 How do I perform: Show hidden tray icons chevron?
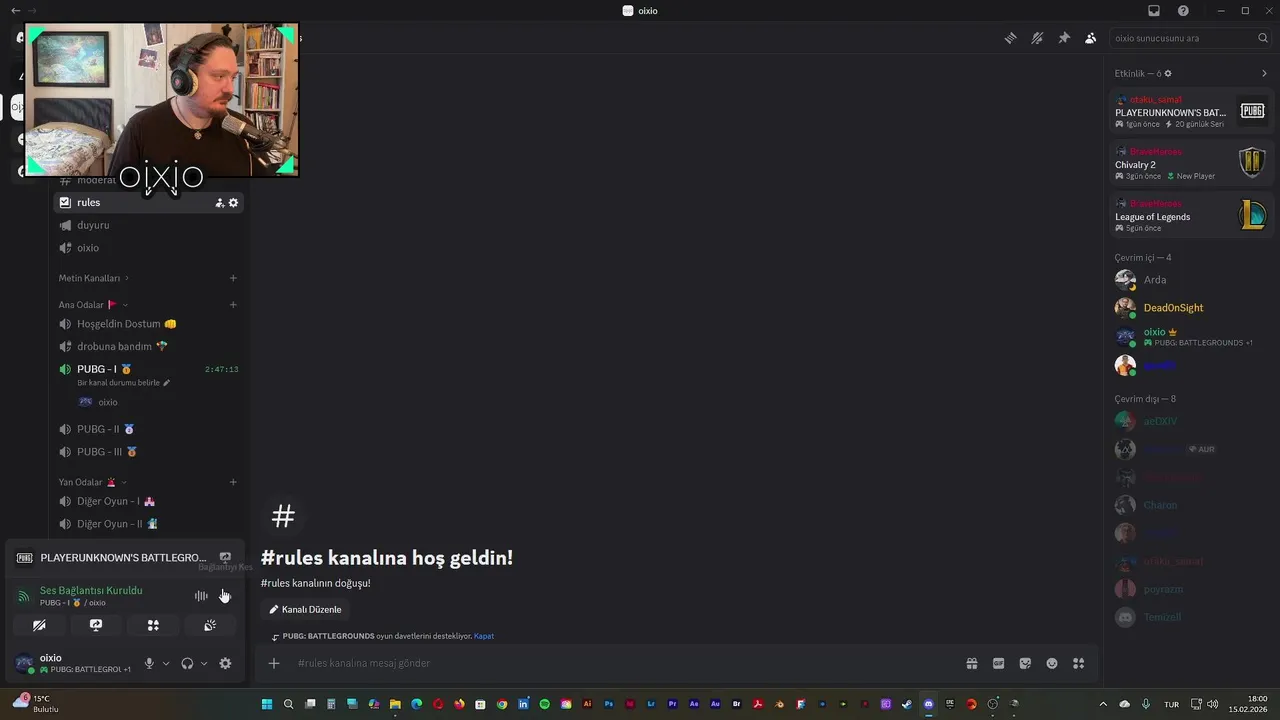(1103, 704)
